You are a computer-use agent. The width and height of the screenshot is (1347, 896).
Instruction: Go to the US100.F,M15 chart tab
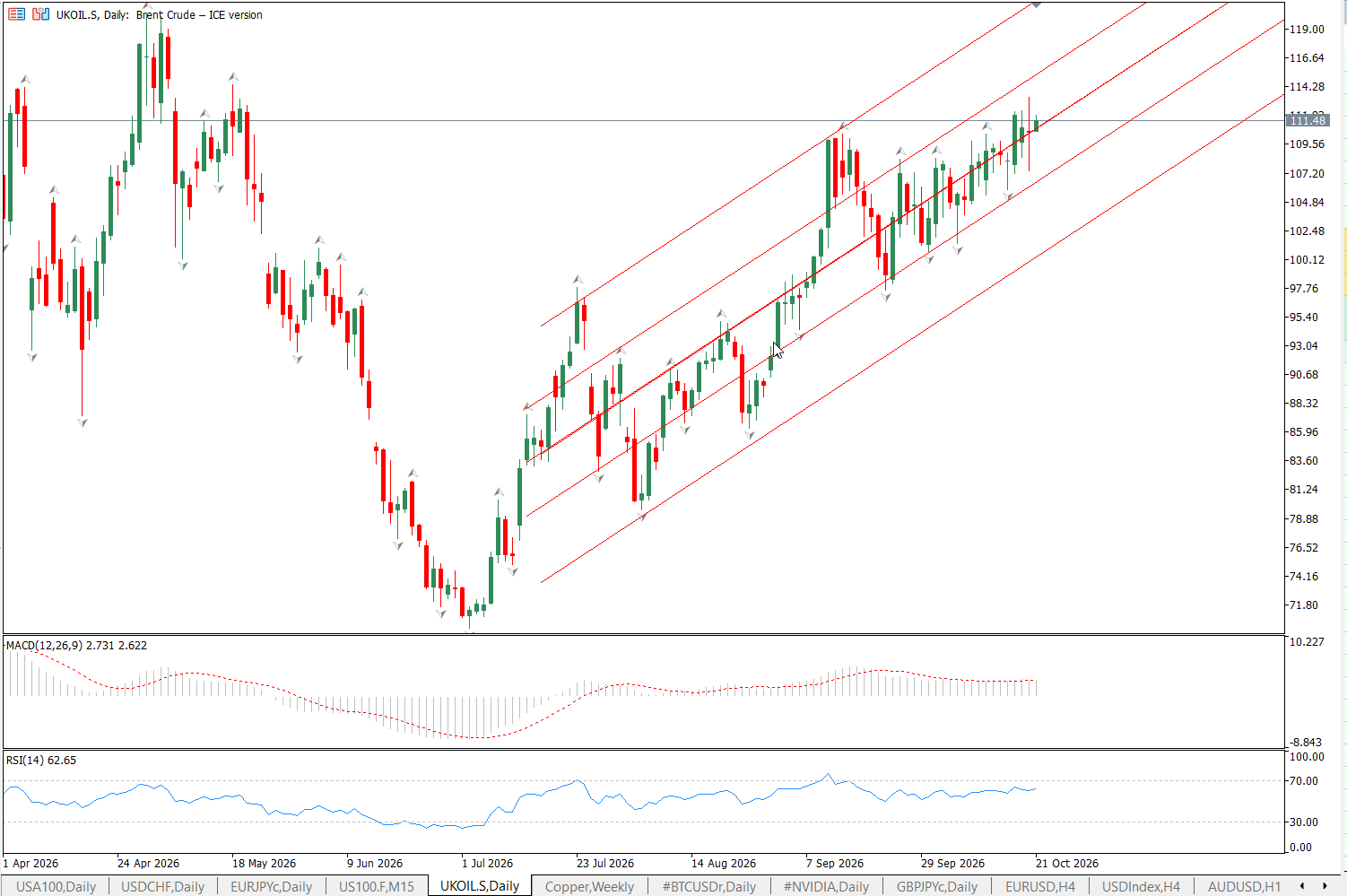pyautogui.click(x=377, y=886)
